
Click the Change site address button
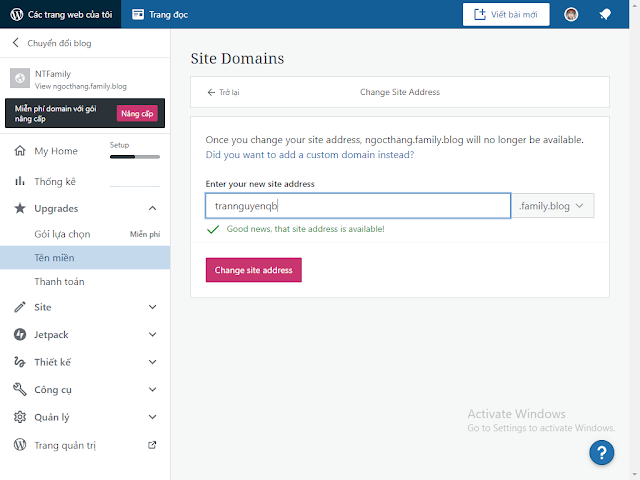click(x=253, y=270)
